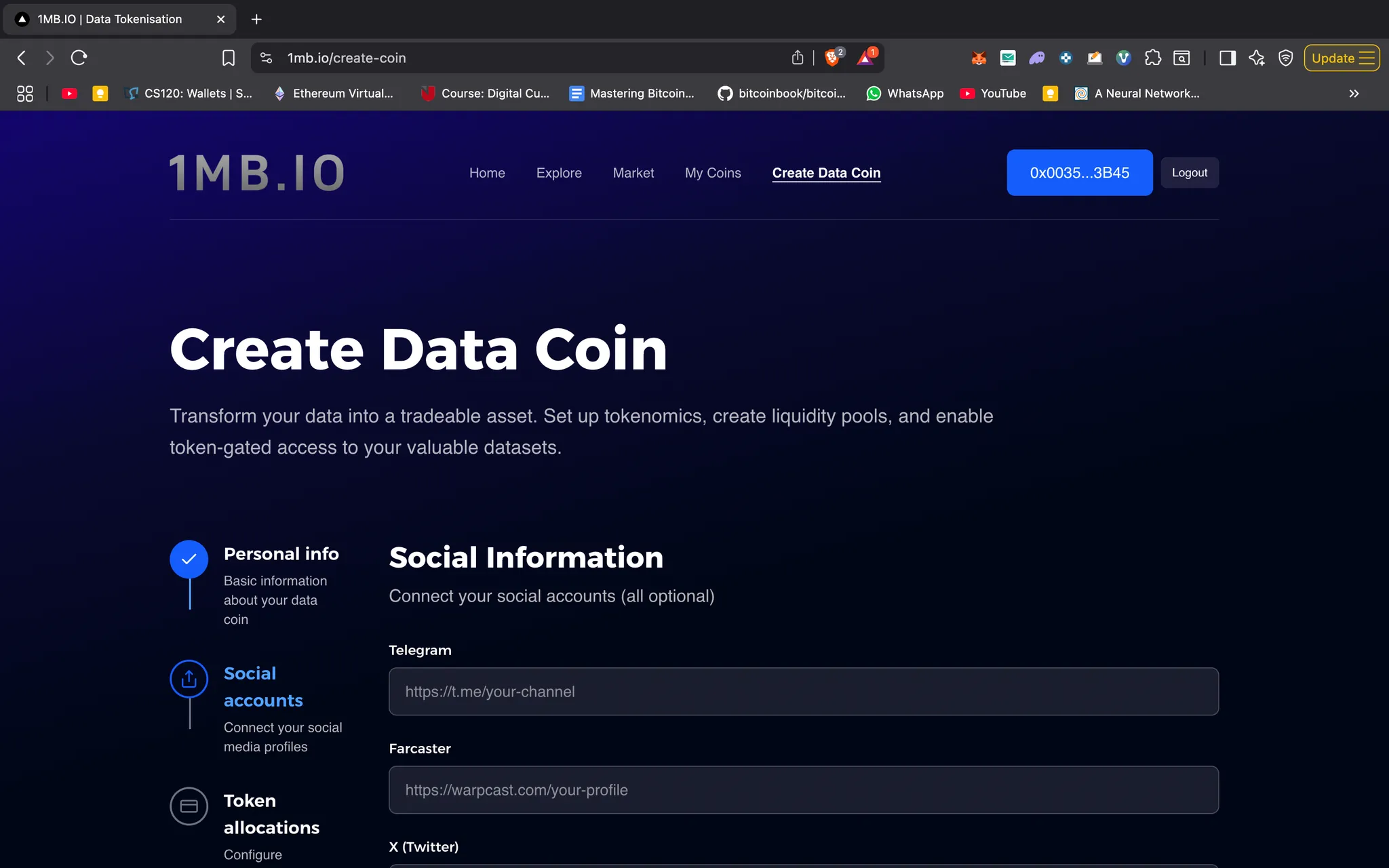
Task: Click the bookmark page icon
Action: click(229, 58)
